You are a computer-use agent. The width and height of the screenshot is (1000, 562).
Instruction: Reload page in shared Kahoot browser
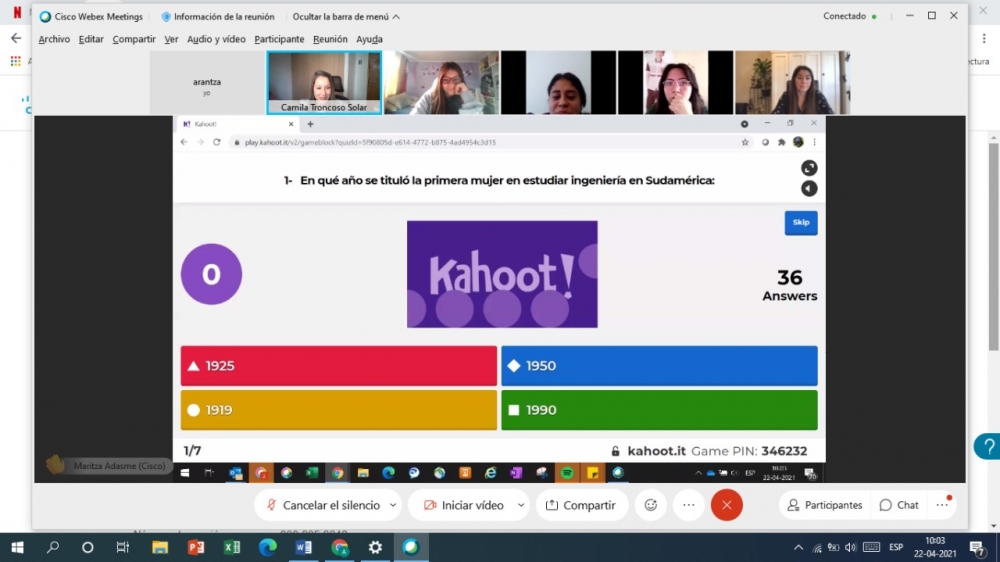click(x=217, y=142)
